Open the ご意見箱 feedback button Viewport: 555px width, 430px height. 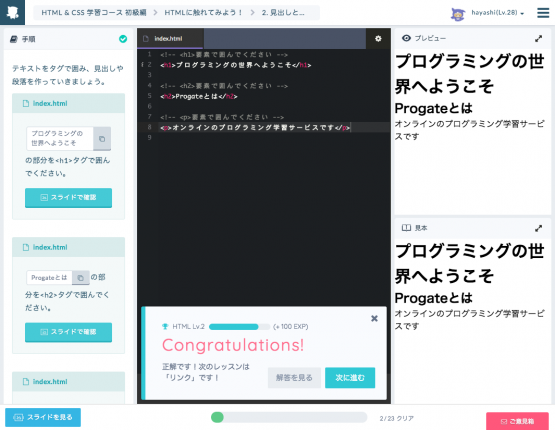pyautogui.click(x=517, y=421)
